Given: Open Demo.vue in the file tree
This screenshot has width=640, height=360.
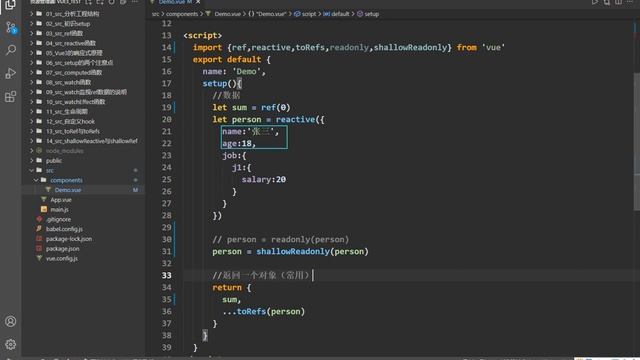Looking at the screenshot, I should (x=83, y=190).
